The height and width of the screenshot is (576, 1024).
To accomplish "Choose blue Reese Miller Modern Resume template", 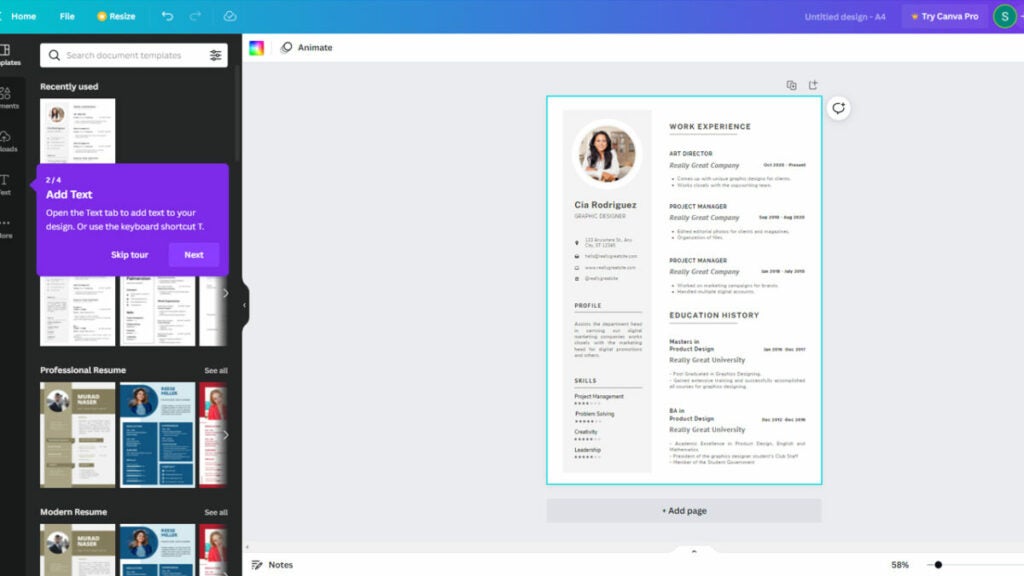I will [x=157, y=550].
